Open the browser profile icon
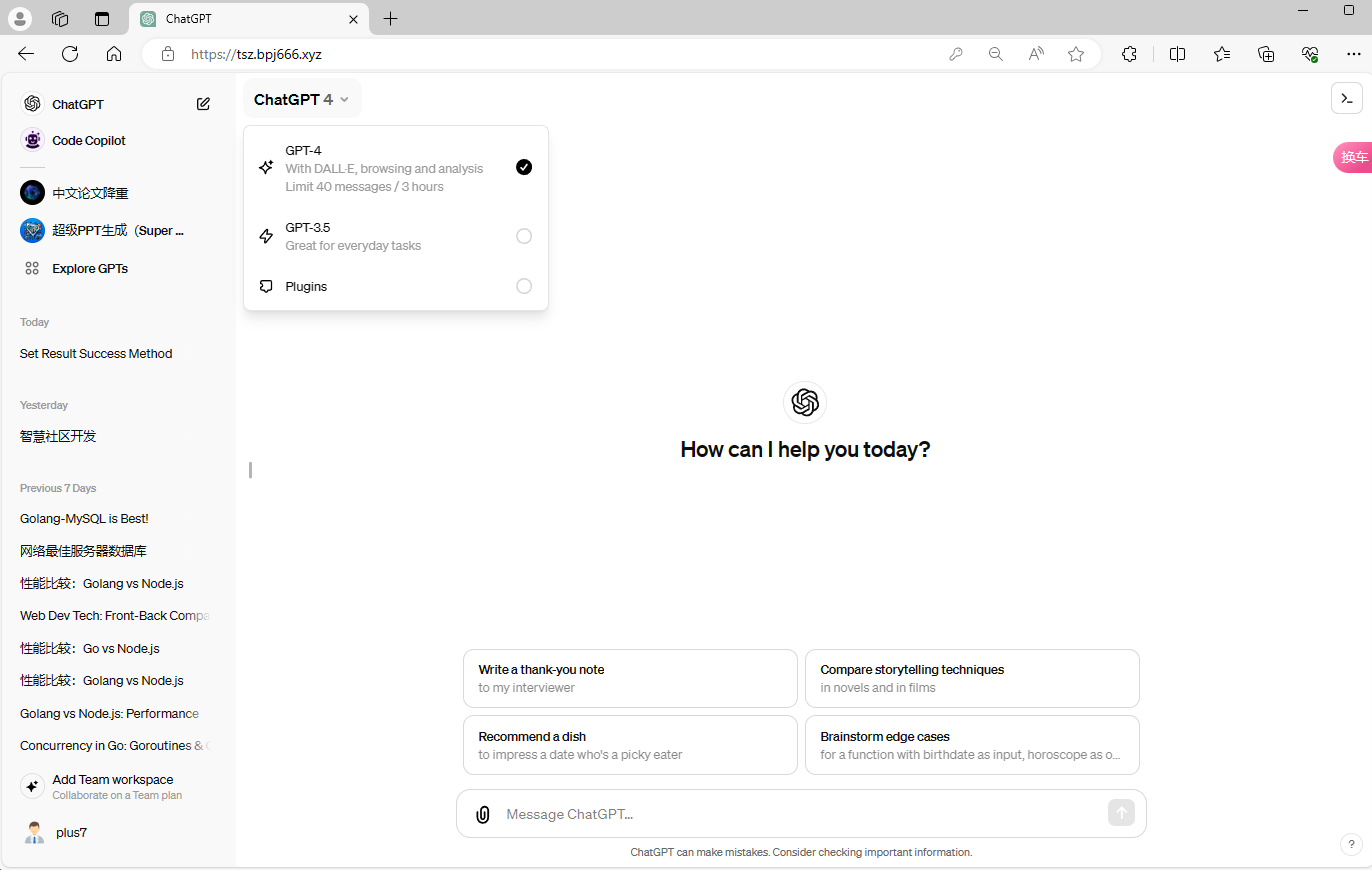The height and width of the screenshot is (870, 1372). [19, 18]
